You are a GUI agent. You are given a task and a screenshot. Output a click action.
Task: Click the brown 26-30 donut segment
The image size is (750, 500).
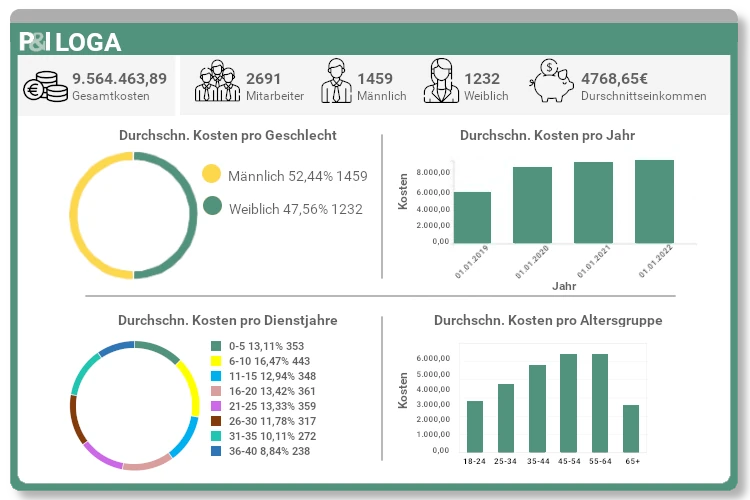pos(75,418)
